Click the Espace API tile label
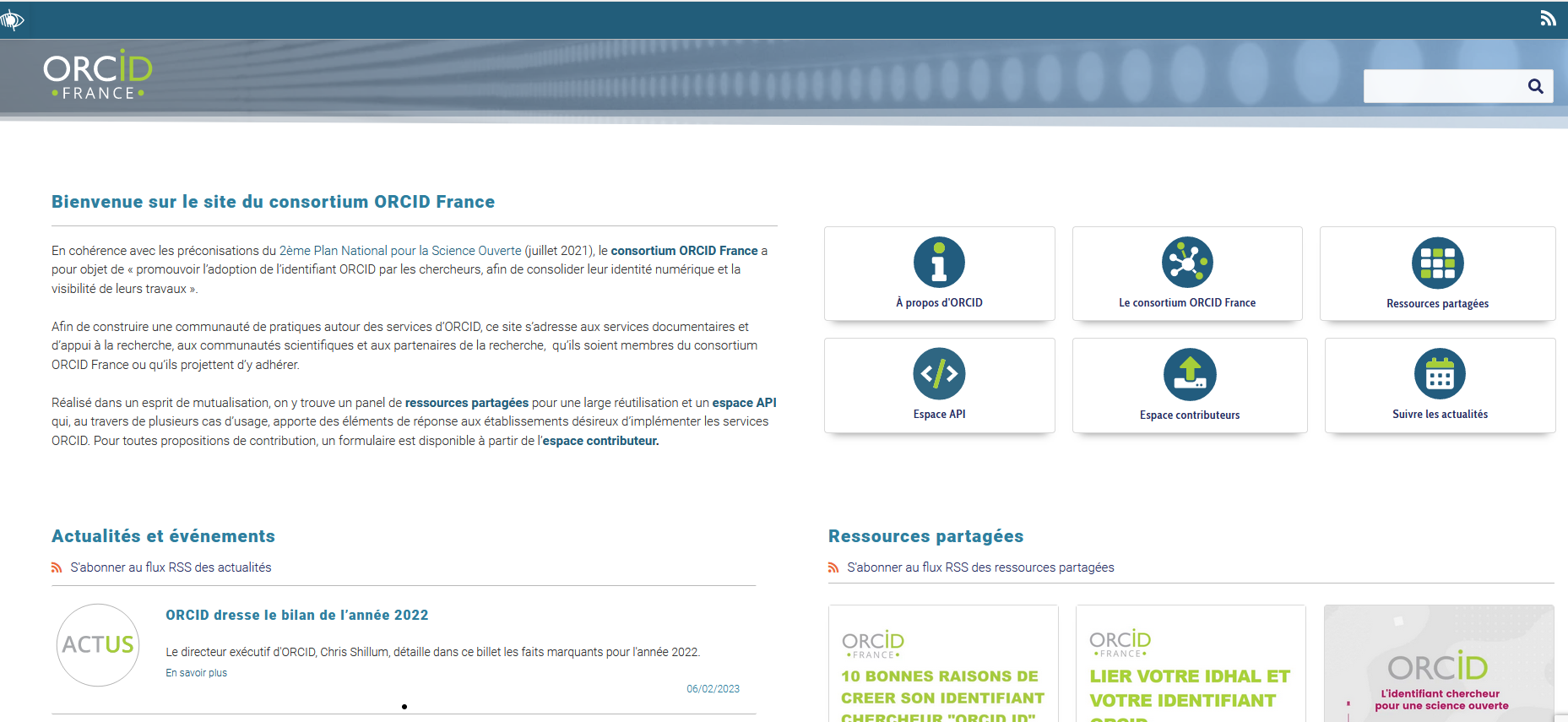Image resolution: width=1568 pixels, height=722 pixels. click(x=939, y=414)
